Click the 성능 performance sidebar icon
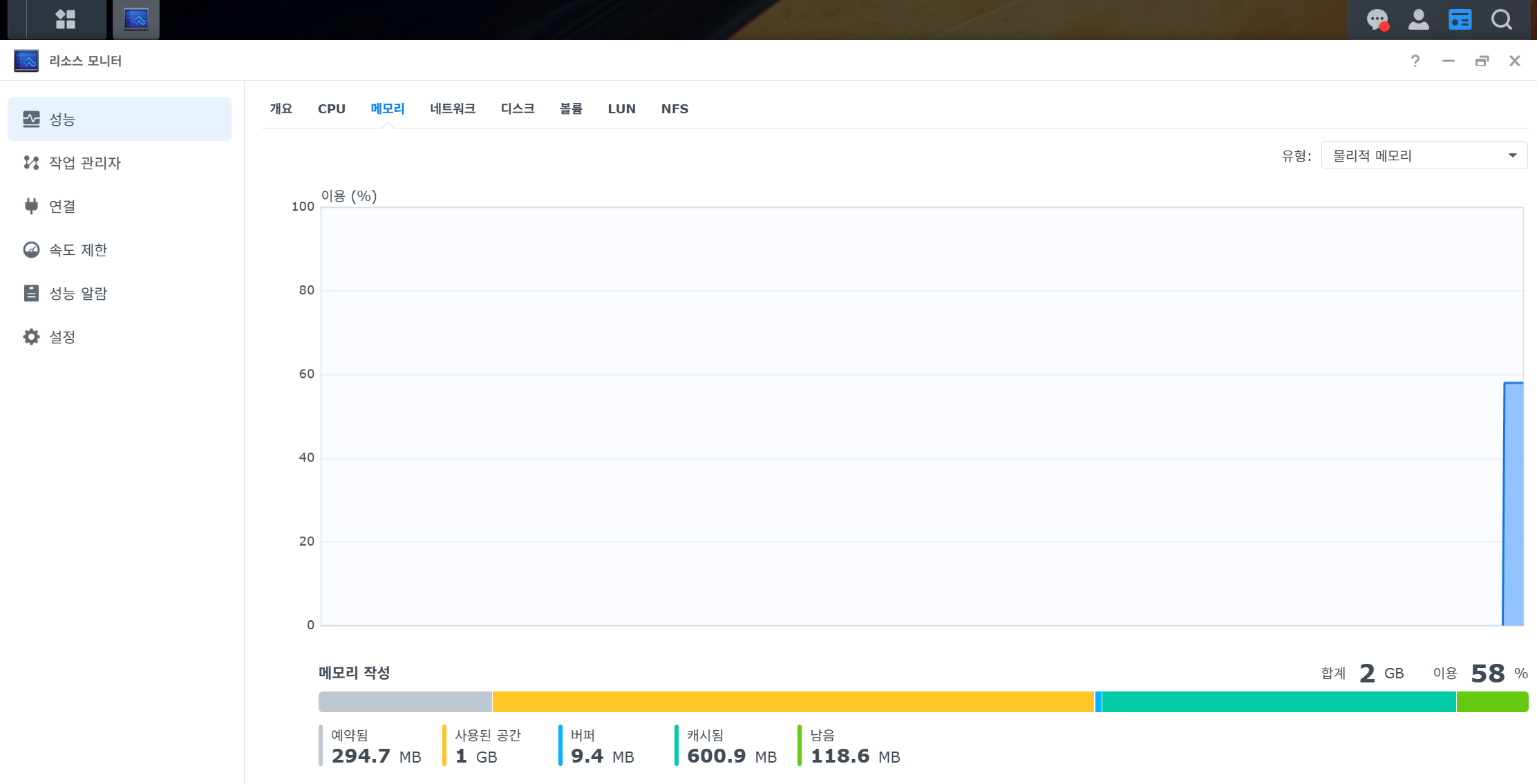This screenshot has width=1537, height=784. coord(31,119)
